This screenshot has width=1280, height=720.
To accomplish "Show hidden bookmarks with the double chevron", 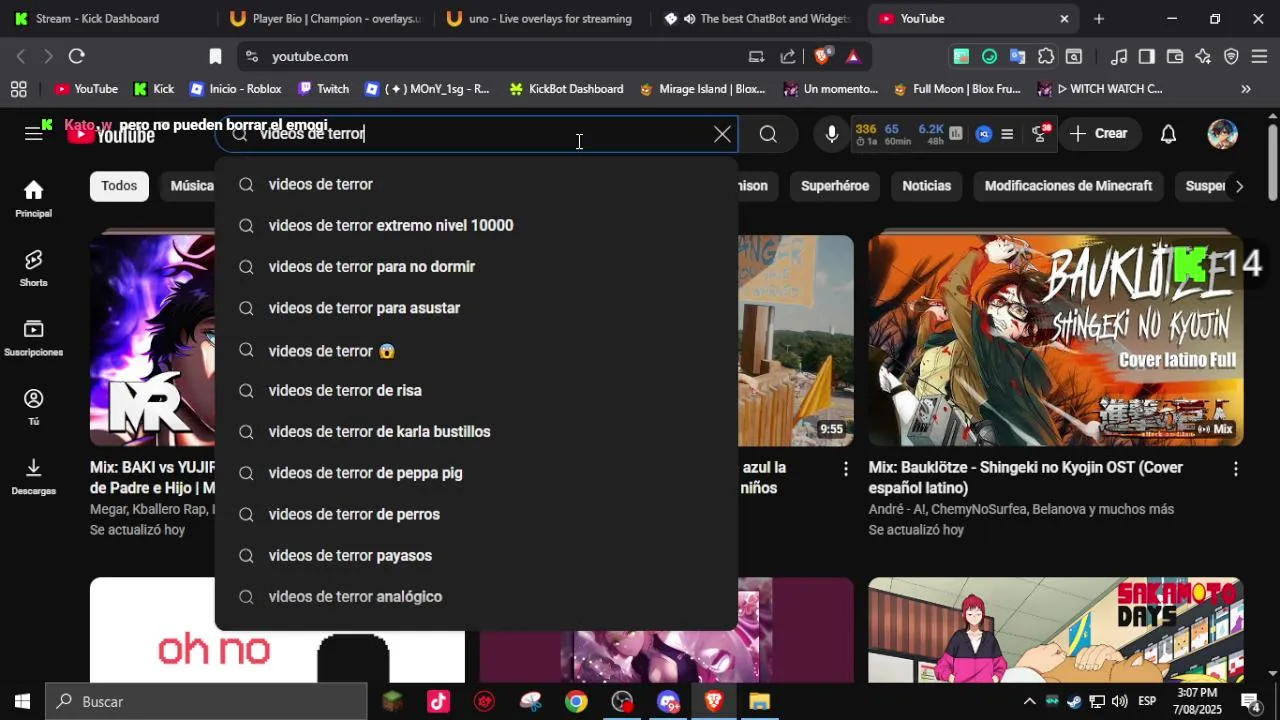I will [x=1246, y=89].
